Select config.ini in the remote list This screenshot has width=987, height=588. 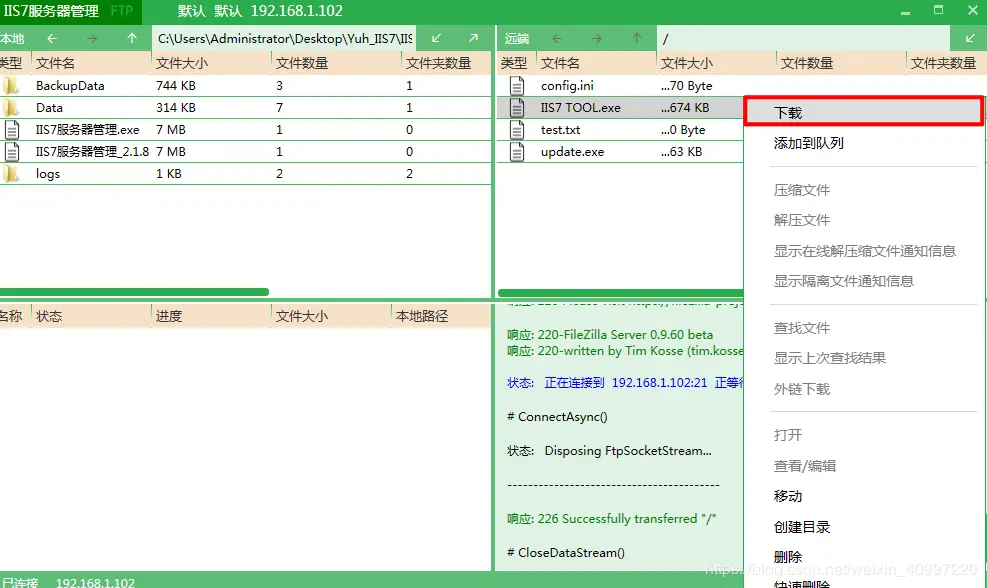point(567,86)
